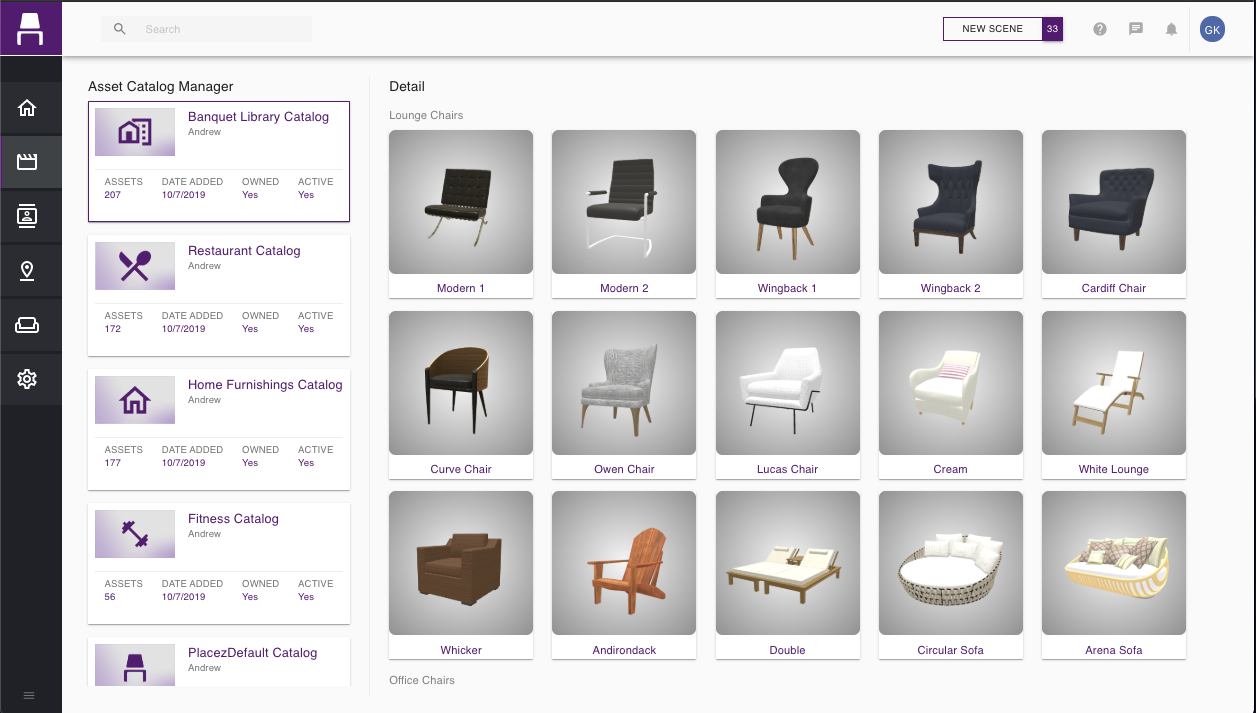1256x713 pixels.
Task: Click the purple chair app logo
Action: (30, 28)
